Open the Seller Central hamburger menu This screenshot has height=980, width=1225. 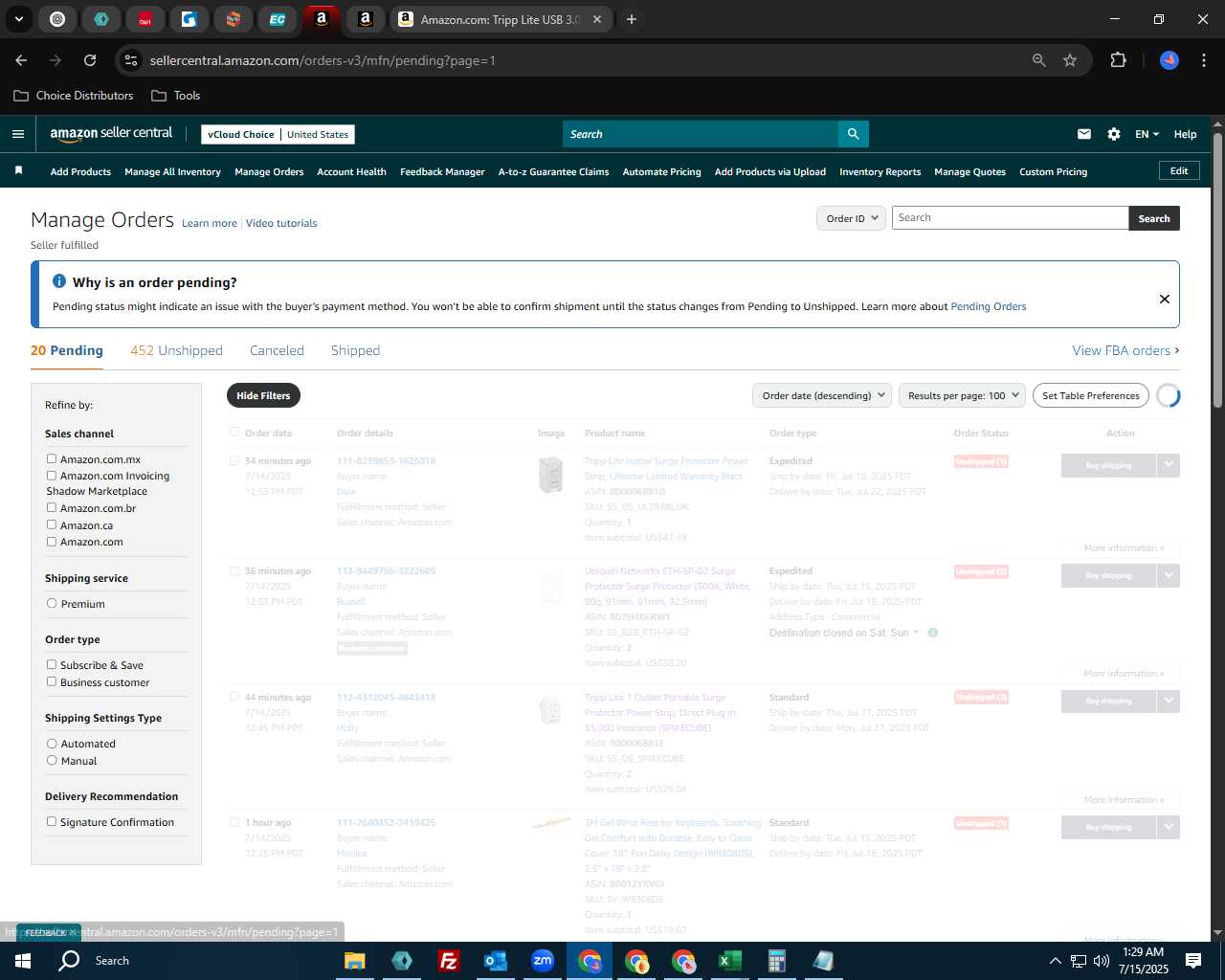[x=18, y=134]
